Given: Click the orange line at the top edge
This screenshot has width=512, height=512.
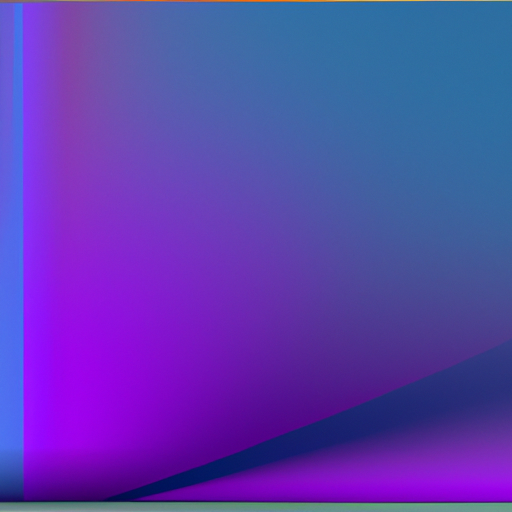Looking at the screenshot, I should pyautogui.click(x=256, y=1).
